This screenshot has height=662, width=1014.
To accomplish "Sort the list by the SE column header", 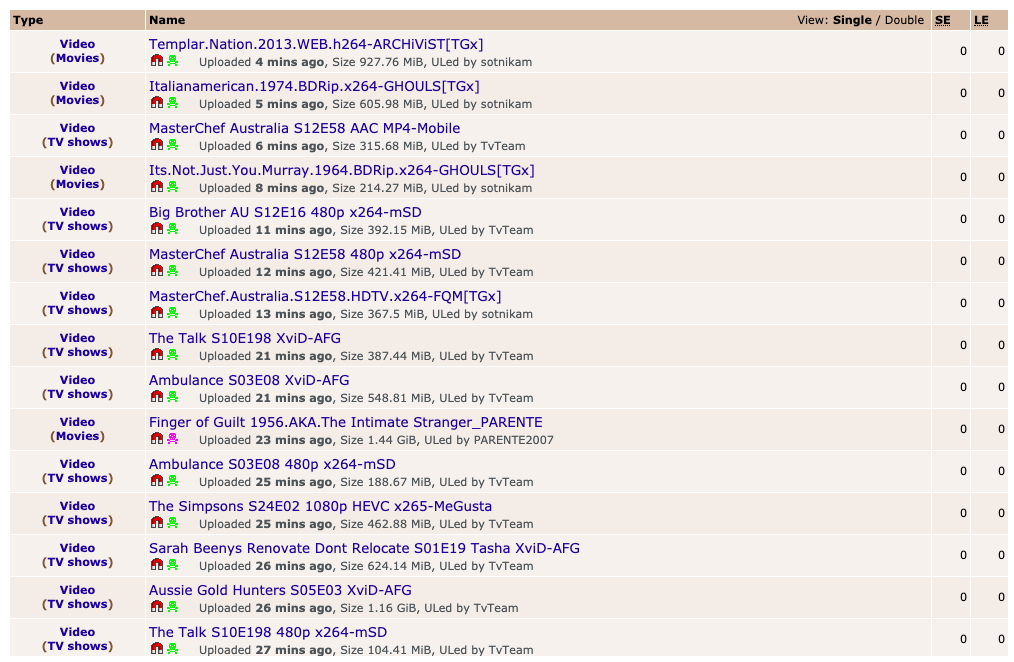I will click(x=942, y=20).
